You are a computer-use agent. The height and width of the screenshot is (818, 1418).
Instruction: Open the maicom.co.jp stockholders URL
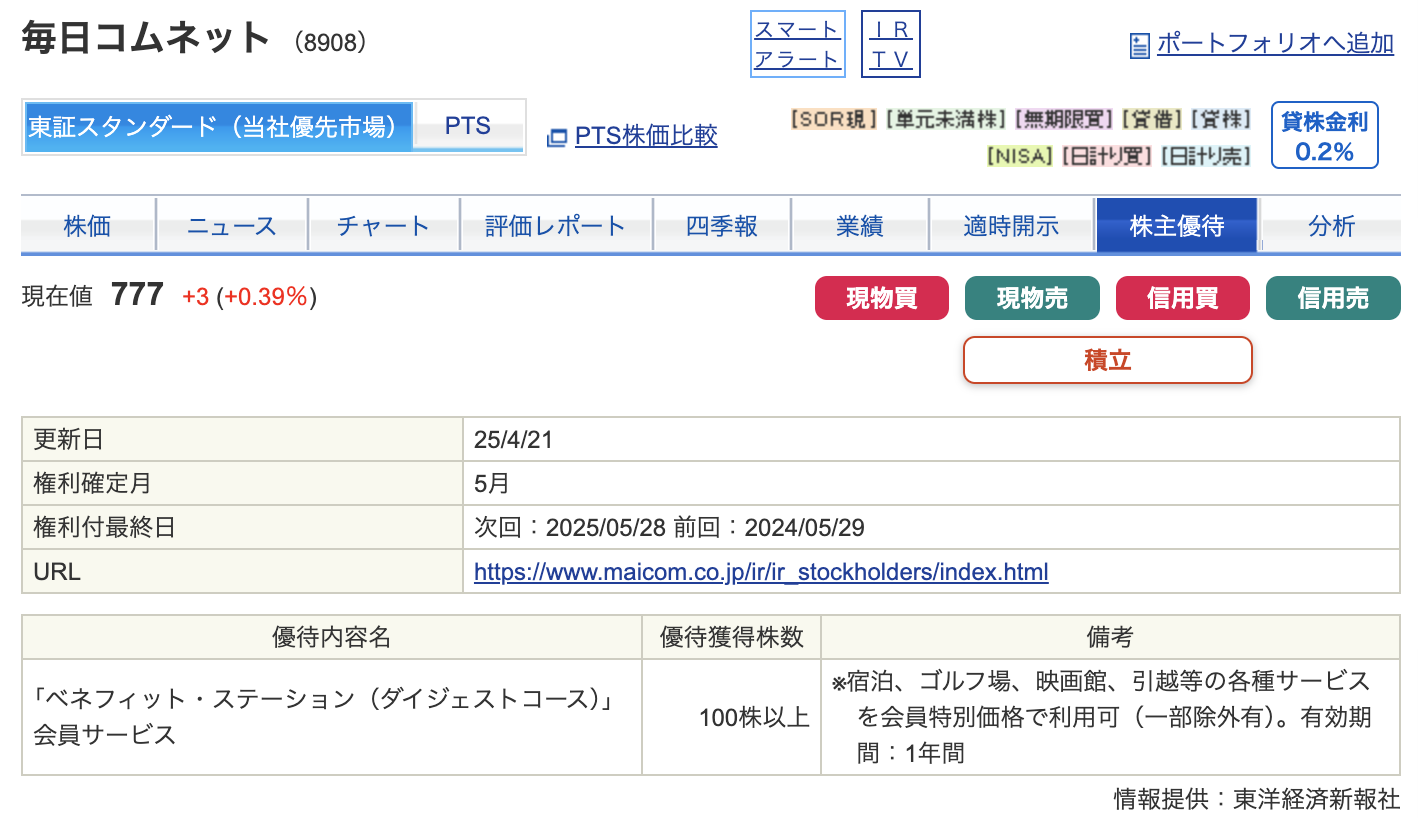click(761, 572)
